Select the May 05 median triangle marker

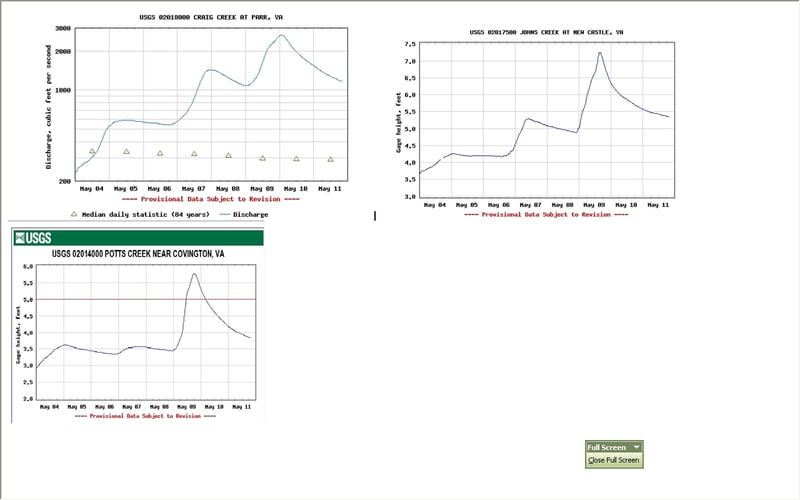127,152
